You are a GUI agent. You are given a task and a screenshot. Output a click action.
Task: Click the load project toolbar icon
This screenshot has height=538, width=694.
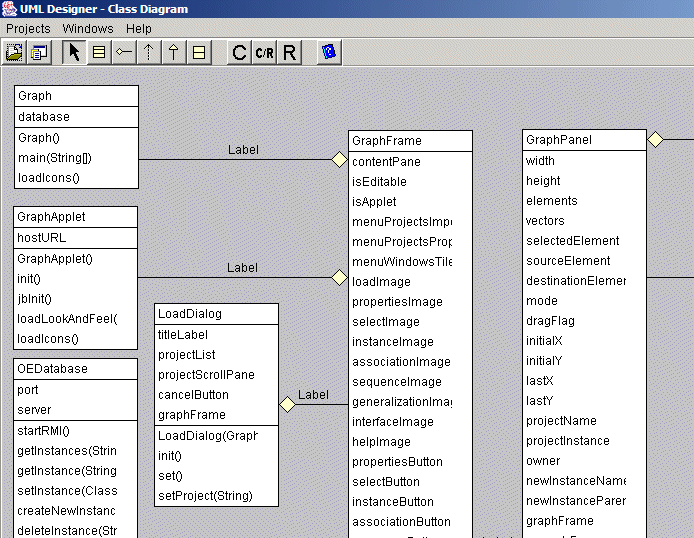click(x=15, y=53)
